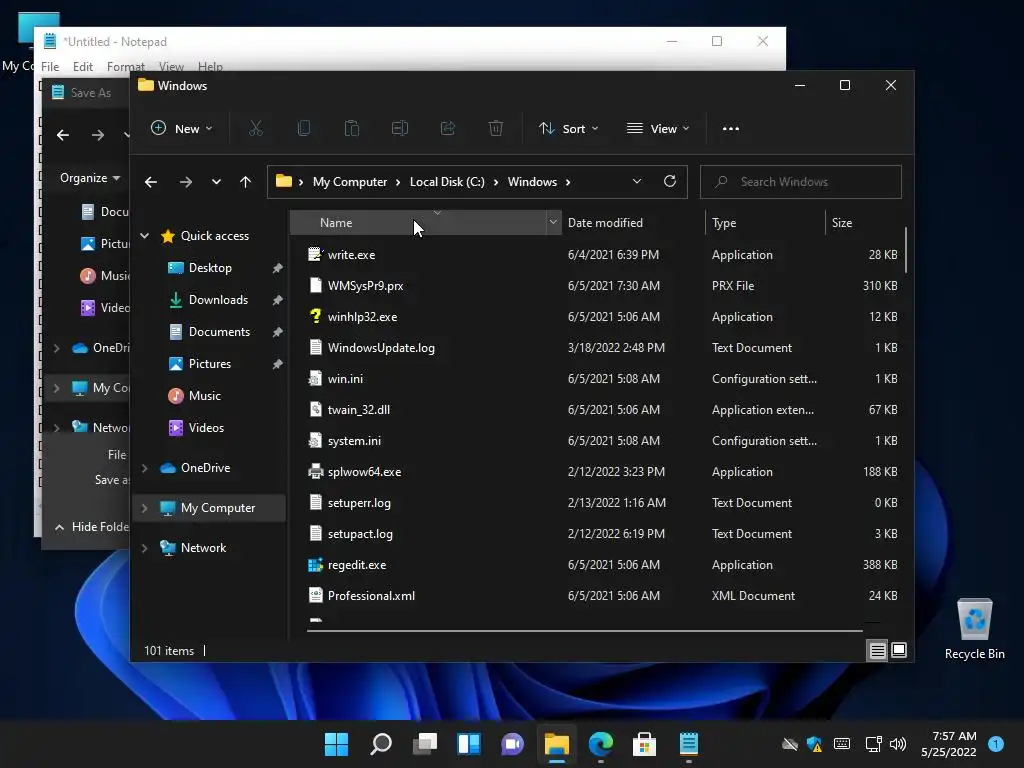Click the horizontal scrollbar below file list
Screen dimensions: 1024x768
point(584,631)
